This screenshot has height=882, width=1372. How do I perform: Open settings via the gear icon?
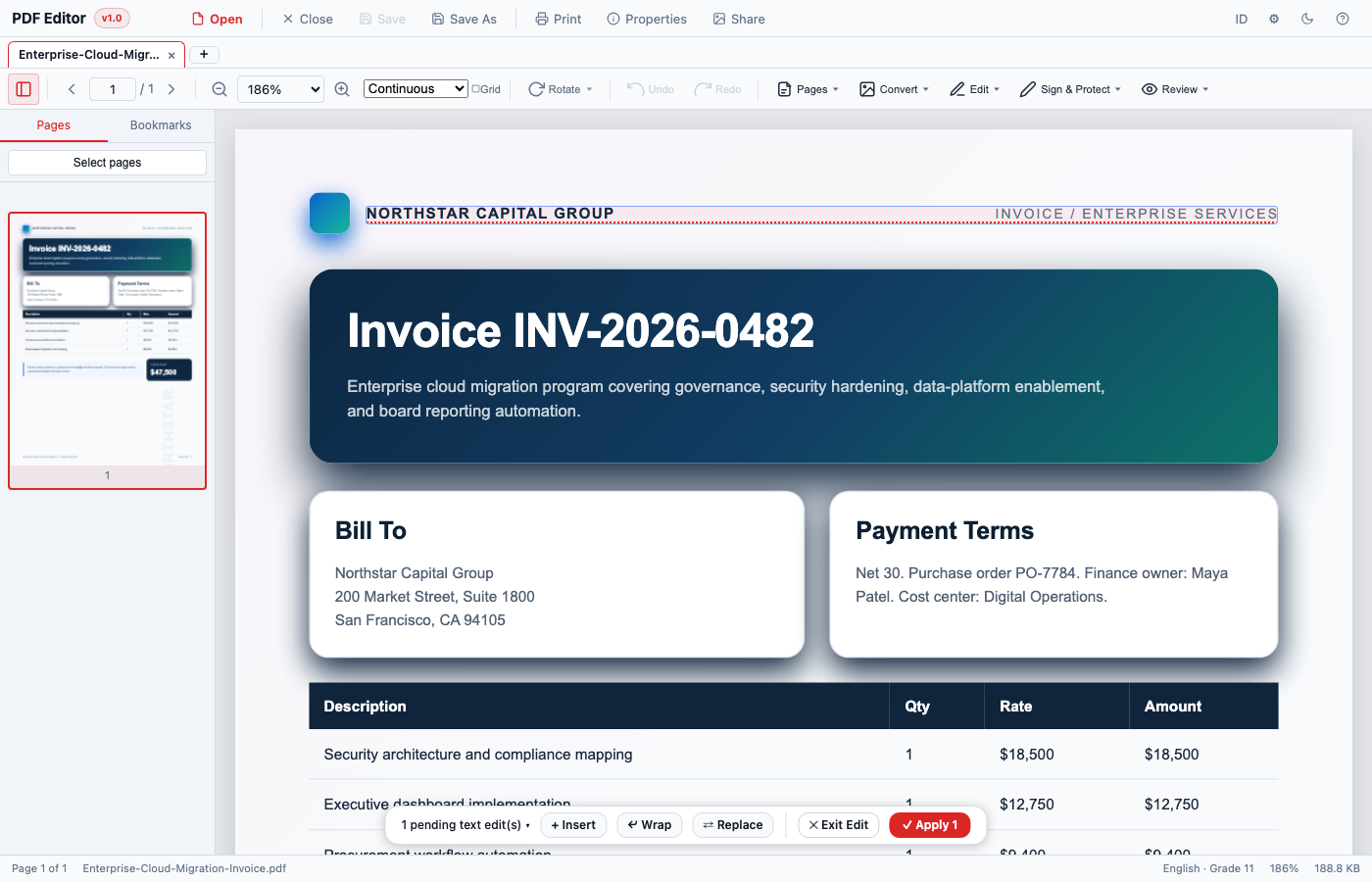click(x=1274, y=19)
